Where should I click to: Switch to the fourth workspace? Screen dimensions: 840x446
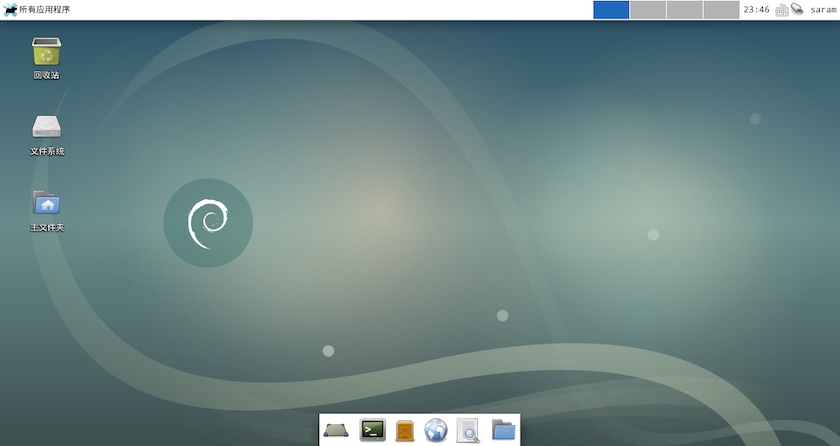click(x=721, y=10)
